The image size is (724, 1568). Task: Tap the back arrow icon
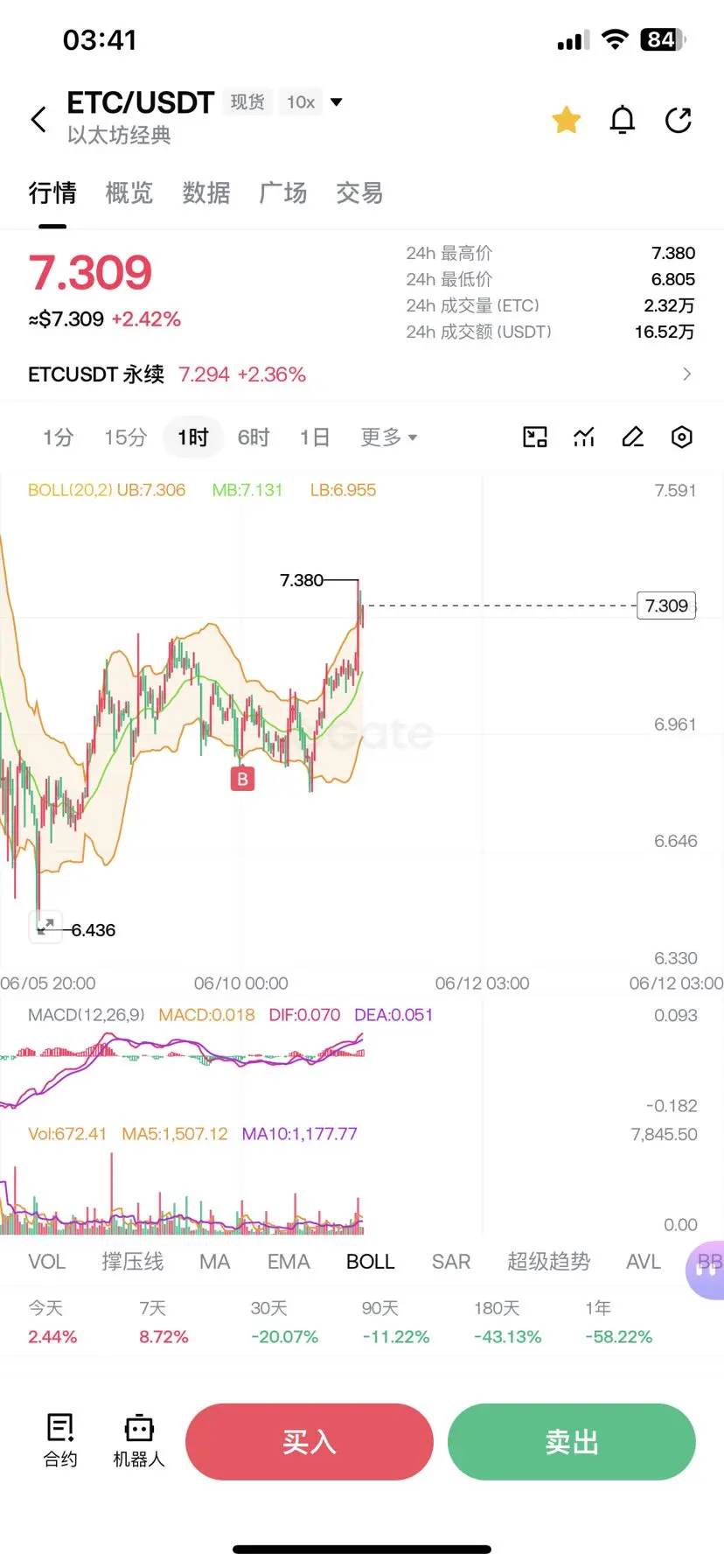[x=38, y=119]
